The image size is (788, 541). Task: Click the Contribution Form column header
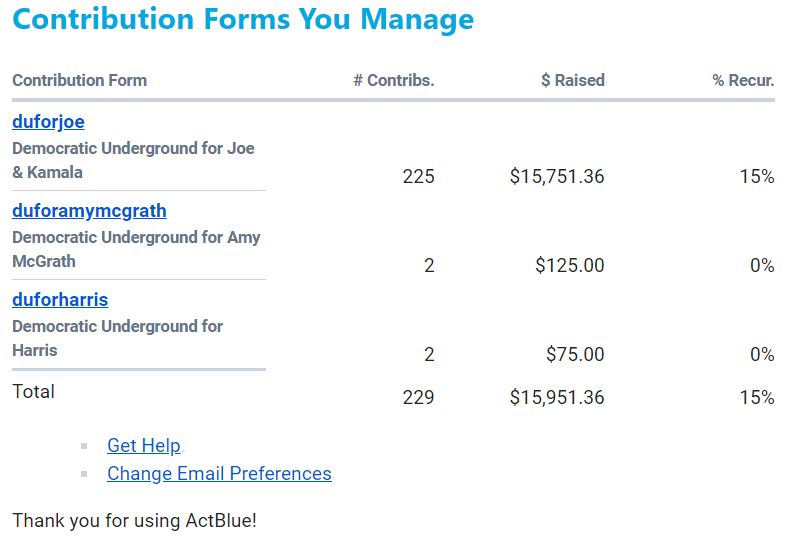click(79, 81)
